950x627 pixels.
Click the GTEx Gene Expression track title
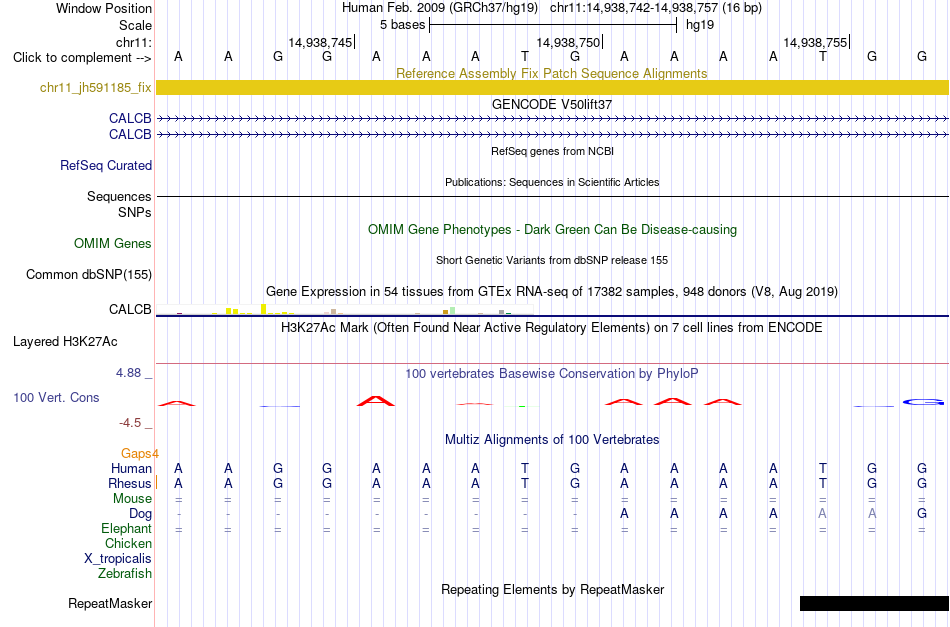(552, 291)
